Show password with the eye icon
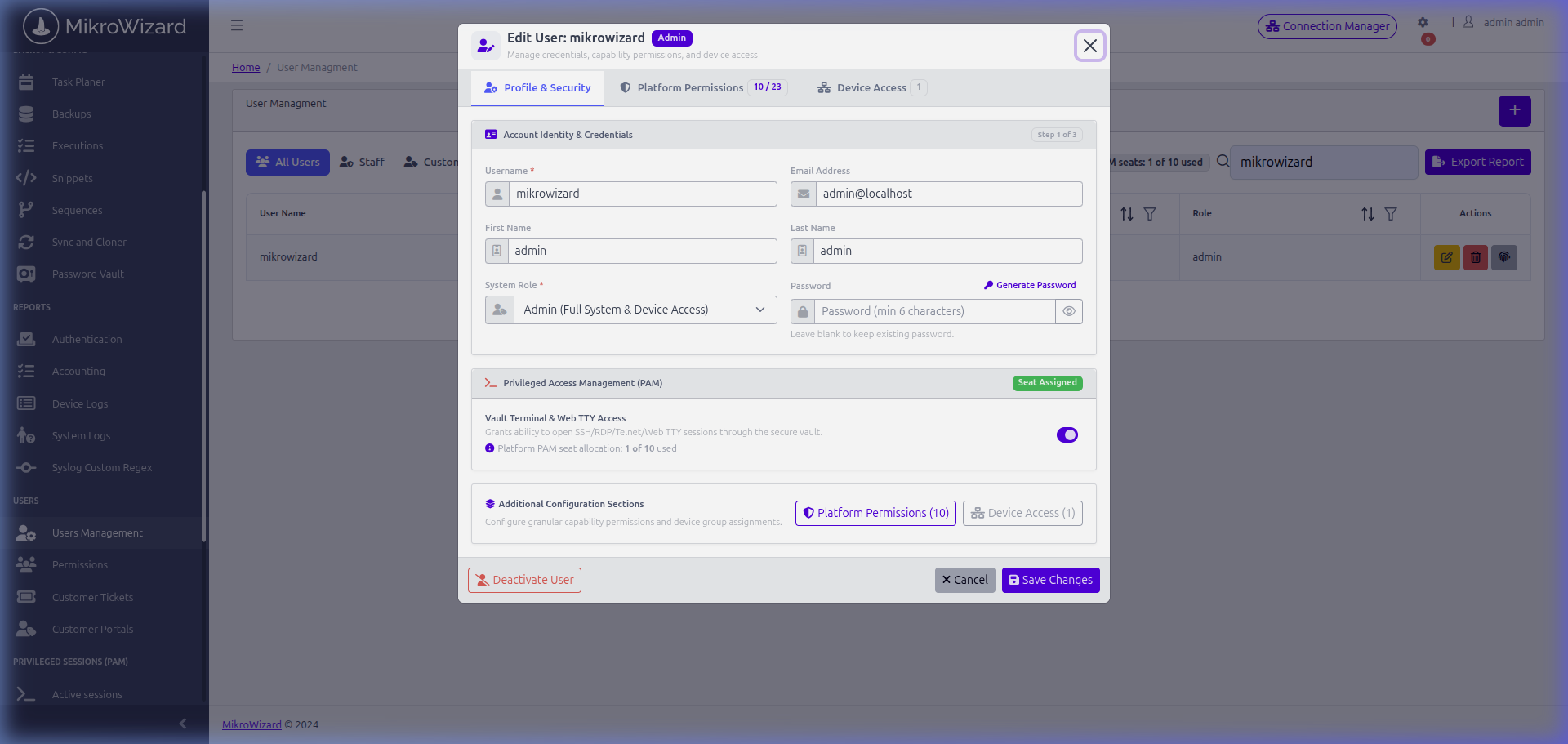 pyautogui.click(x=1069, y=311)
